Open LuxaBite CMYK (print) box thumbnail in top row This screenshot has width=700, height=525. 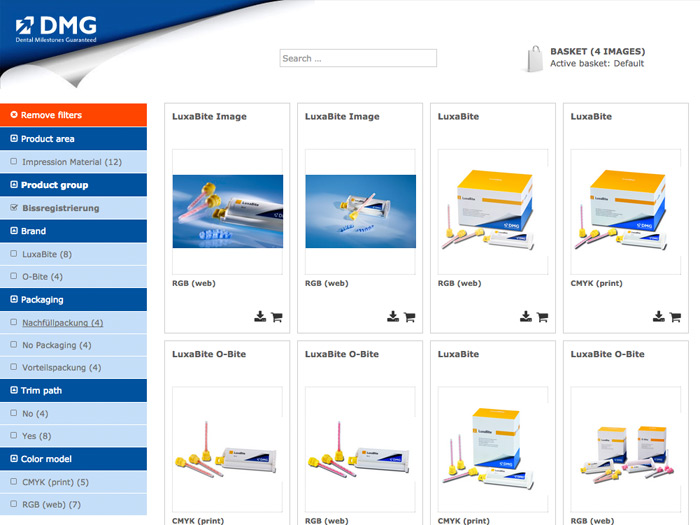point(626,212)
